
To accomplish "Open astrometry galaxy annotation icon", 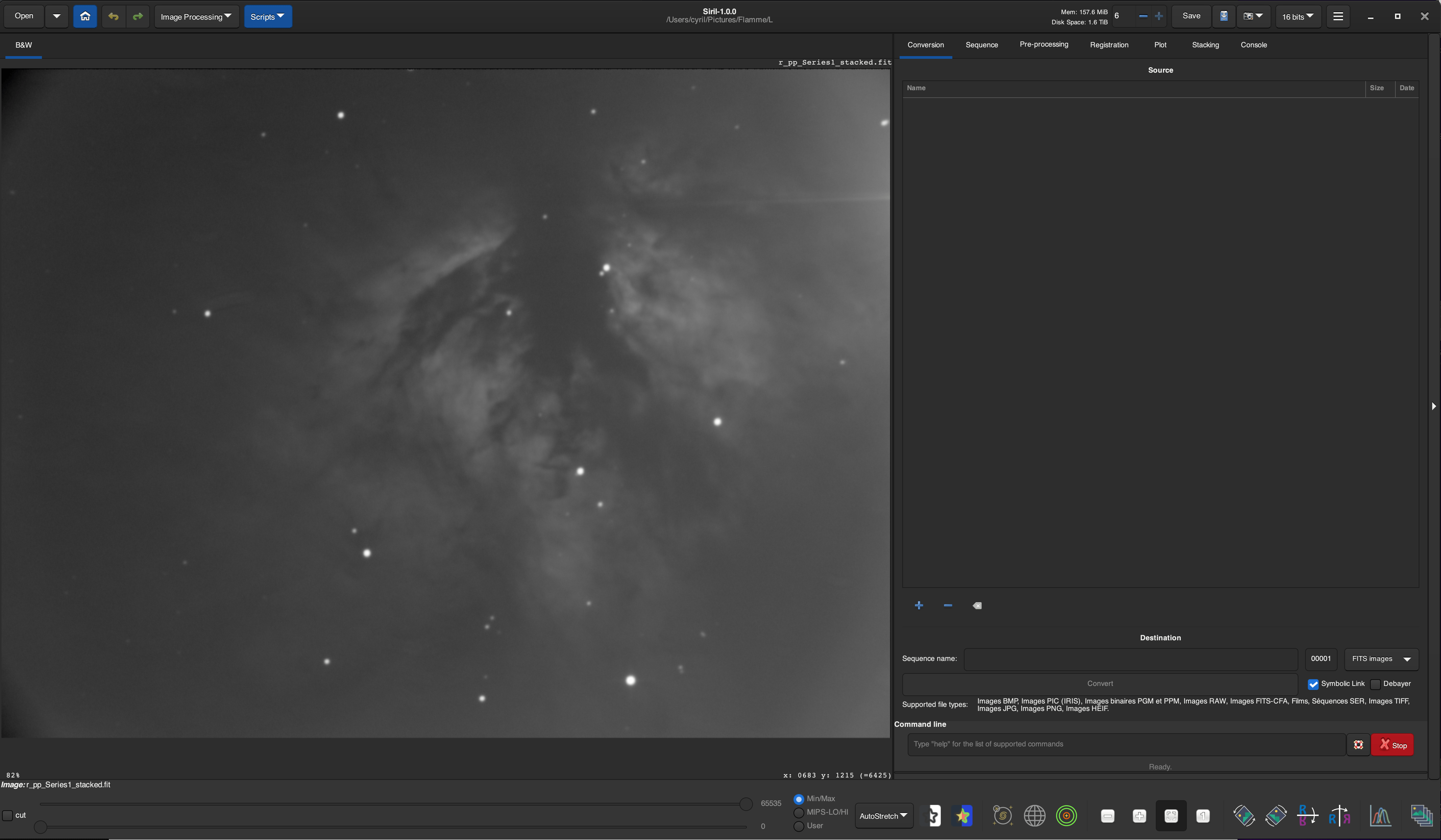I will click(x=1002, y=815).
